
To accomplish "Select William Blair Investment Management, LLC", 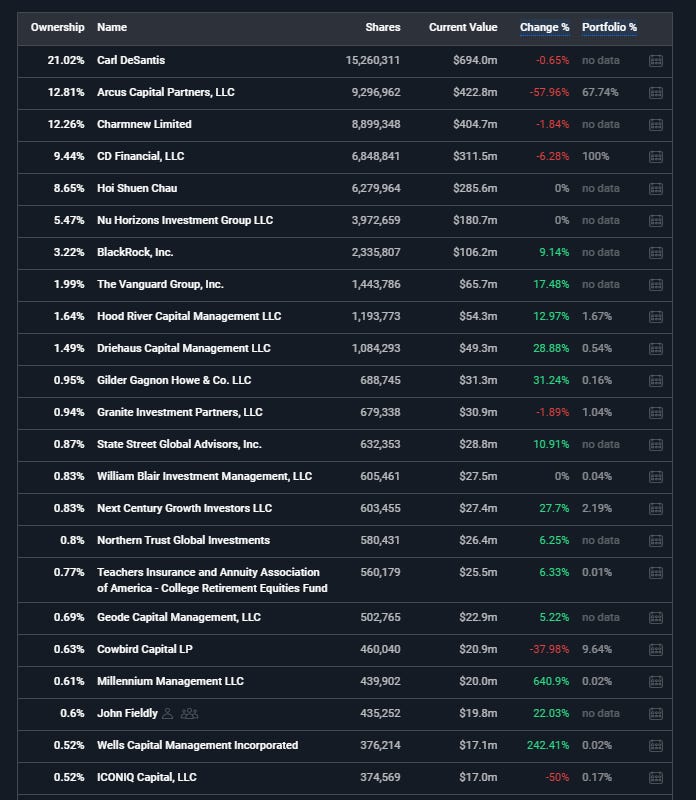I will (x=204, y=476).
